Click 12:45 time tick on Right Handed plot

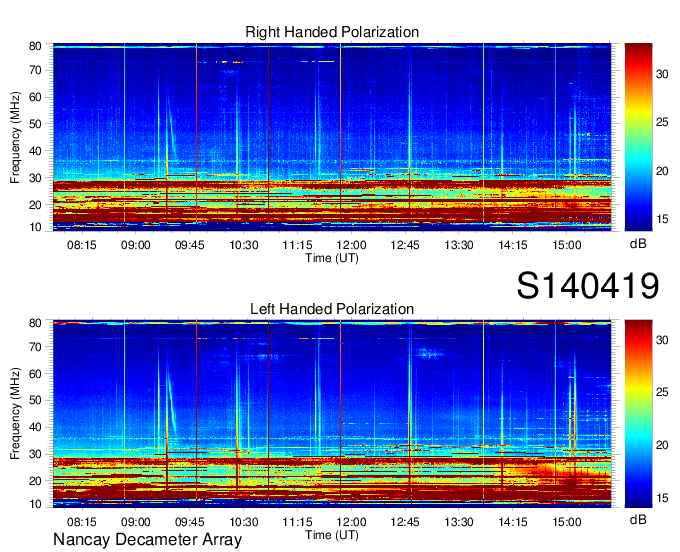[x=405, y=245]
